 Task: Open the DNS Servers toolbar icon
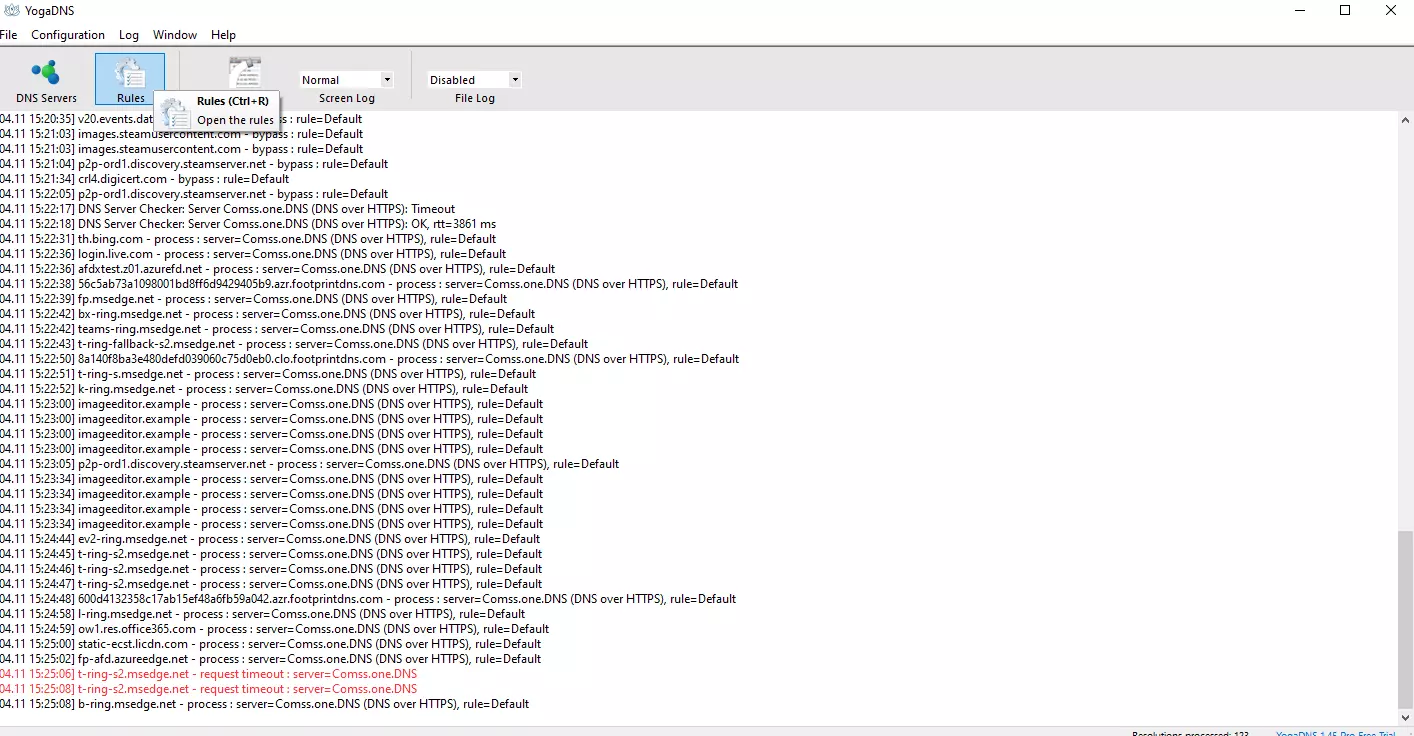[46, 80]
